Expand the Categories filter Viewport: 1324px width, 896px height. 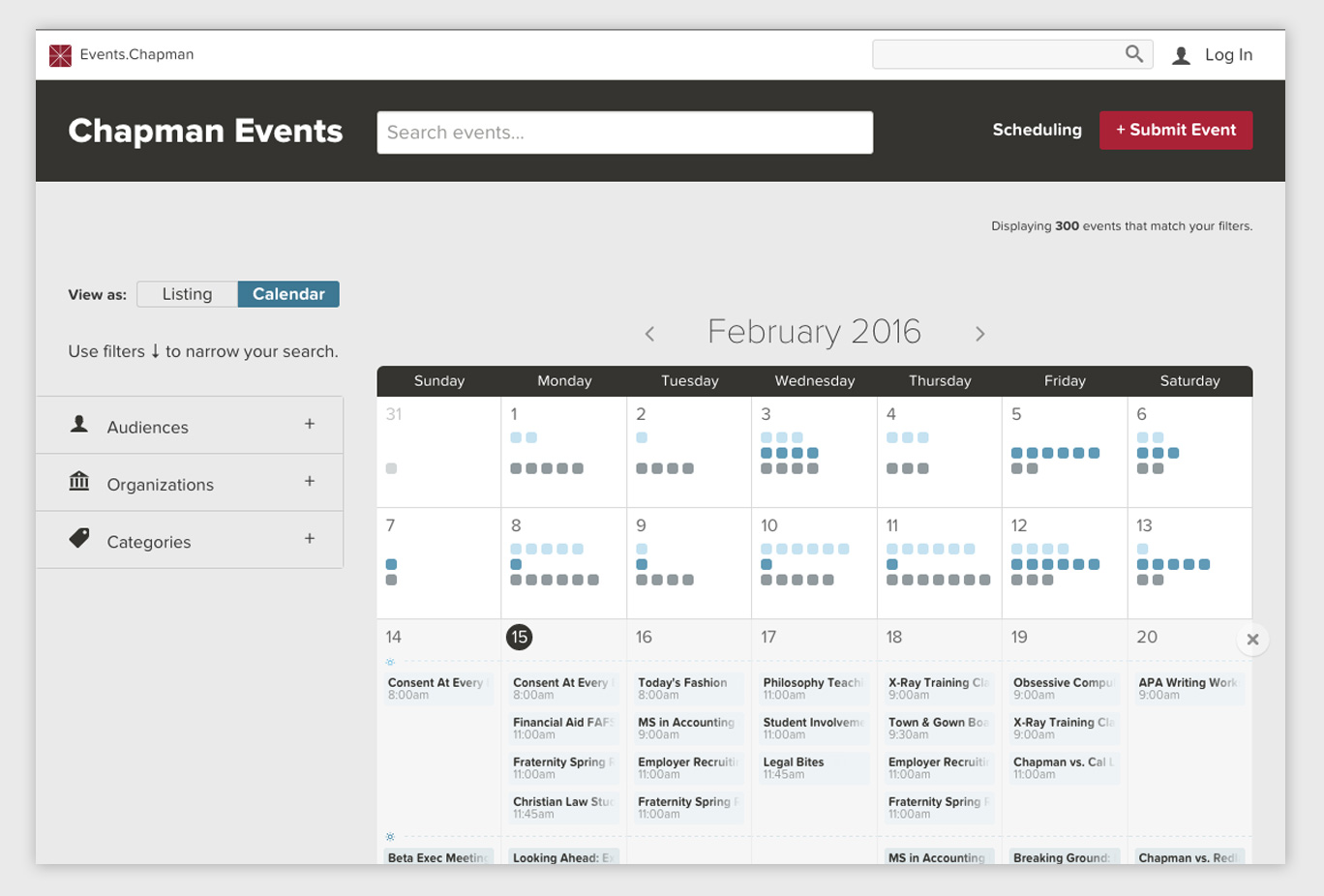(310, 539)
